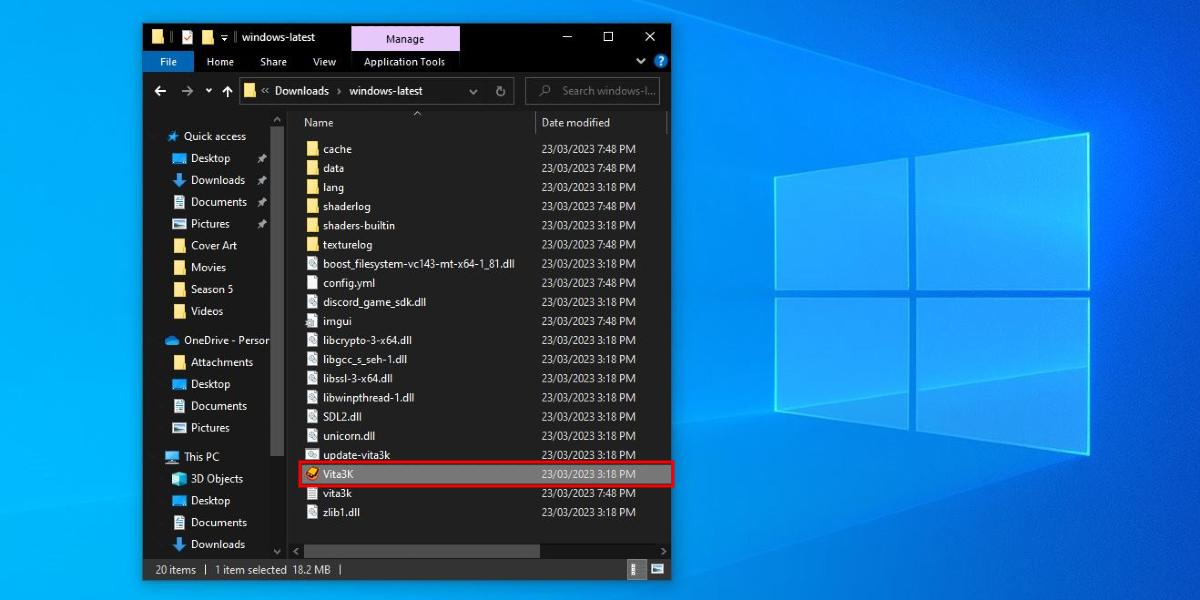
Task: Open Help via the question mark icon
Action: [660, 61]
